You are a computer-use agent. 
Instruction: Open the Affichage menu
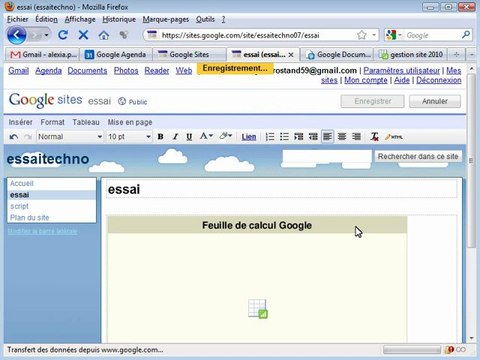[x=80, y=19]
